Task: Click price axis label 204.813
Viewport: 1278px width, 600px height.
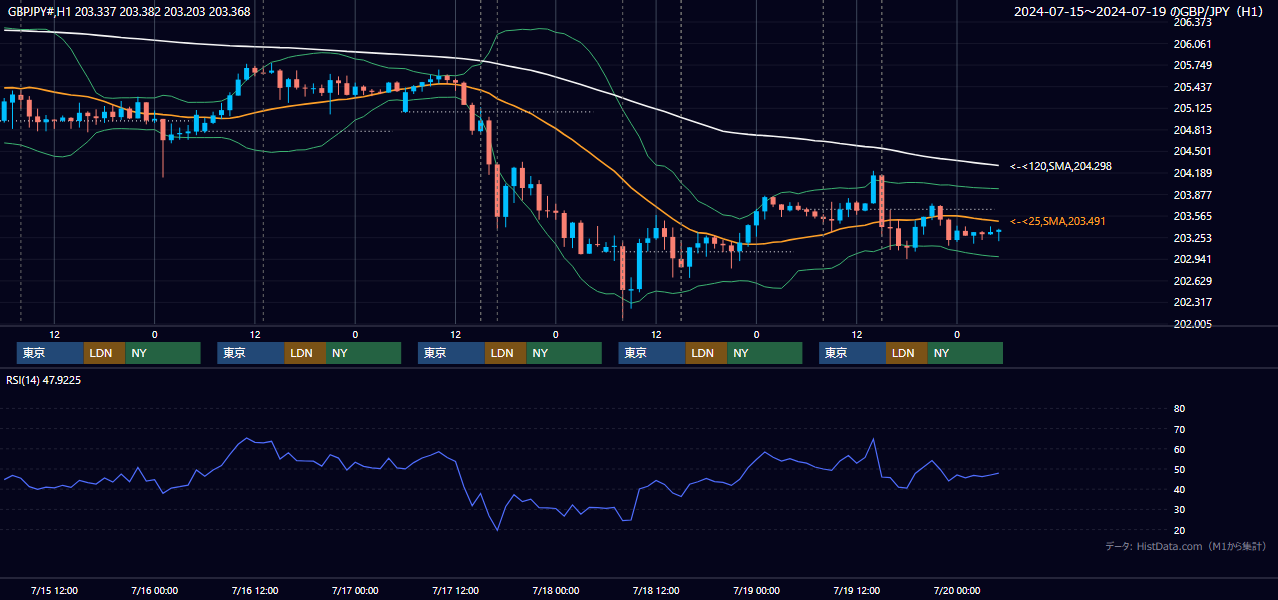Action: [x=1192, y=130]
